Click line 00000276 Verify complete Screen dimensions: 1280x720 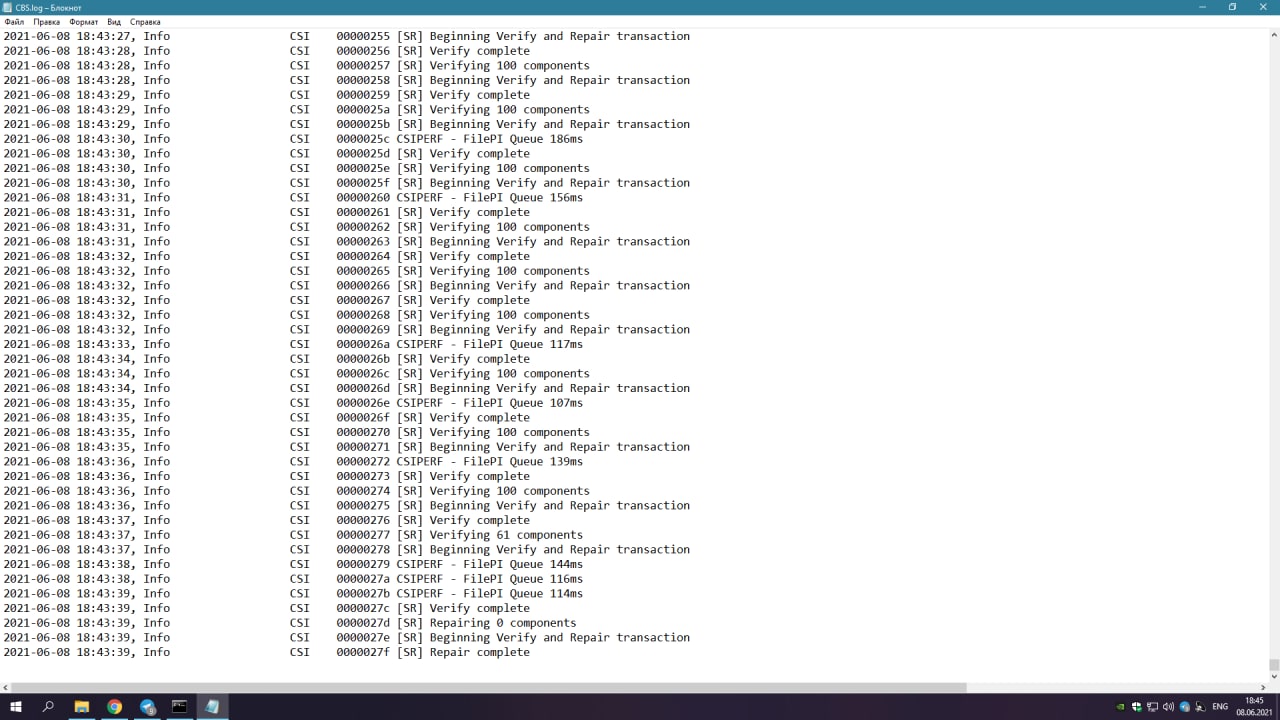pyautogui.click(x=266, y=520)
